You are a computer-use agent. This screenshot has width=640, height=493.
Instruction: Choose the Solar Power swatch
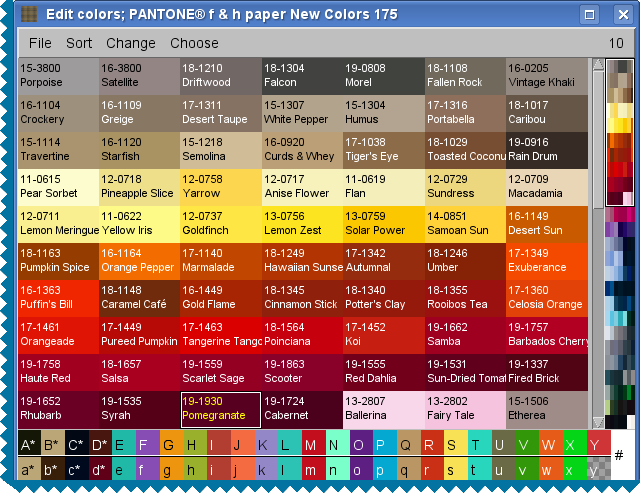(384, 224)
